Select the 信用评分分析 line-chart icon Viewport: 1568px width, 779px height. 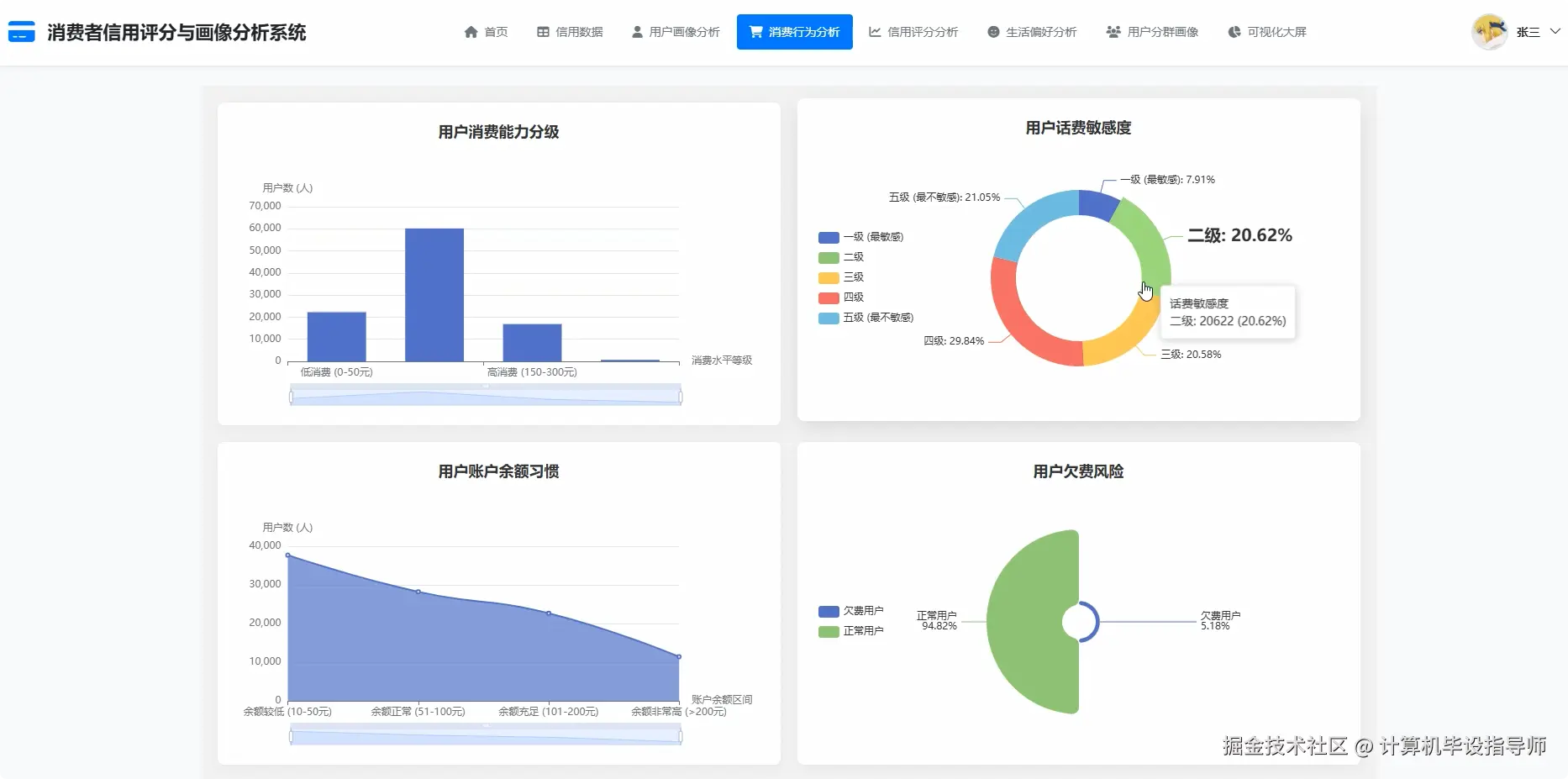pos(874,31)
